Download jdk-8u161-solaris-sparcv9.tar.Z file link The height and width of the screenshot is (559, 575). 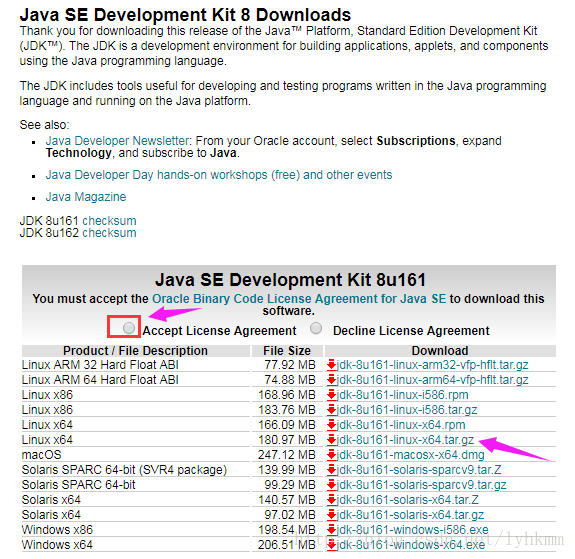point(419,470)
